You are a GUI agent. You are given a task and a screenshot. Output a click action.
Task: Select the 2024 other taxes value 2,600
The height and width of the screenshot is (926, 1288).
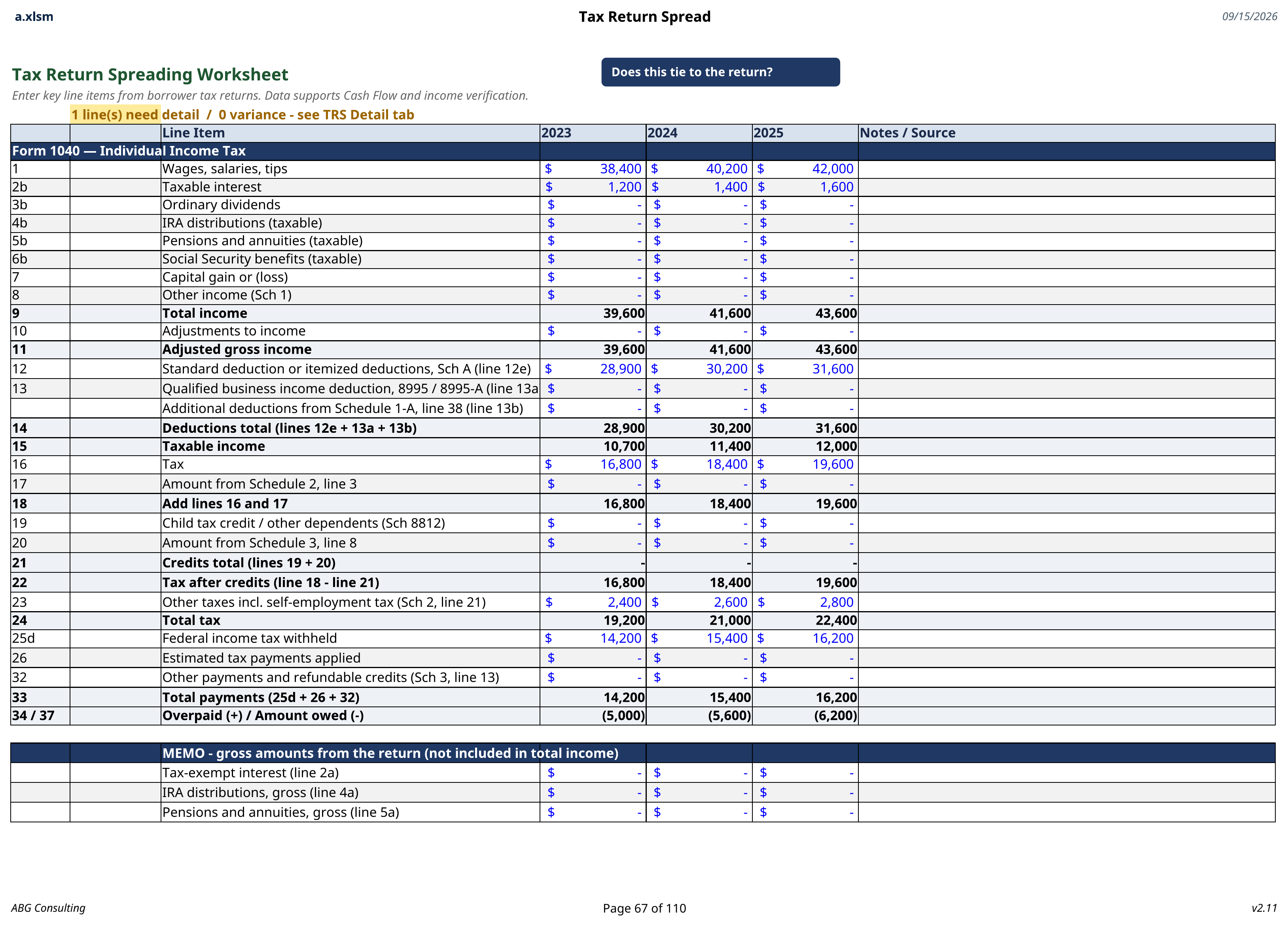pos(699,602)
